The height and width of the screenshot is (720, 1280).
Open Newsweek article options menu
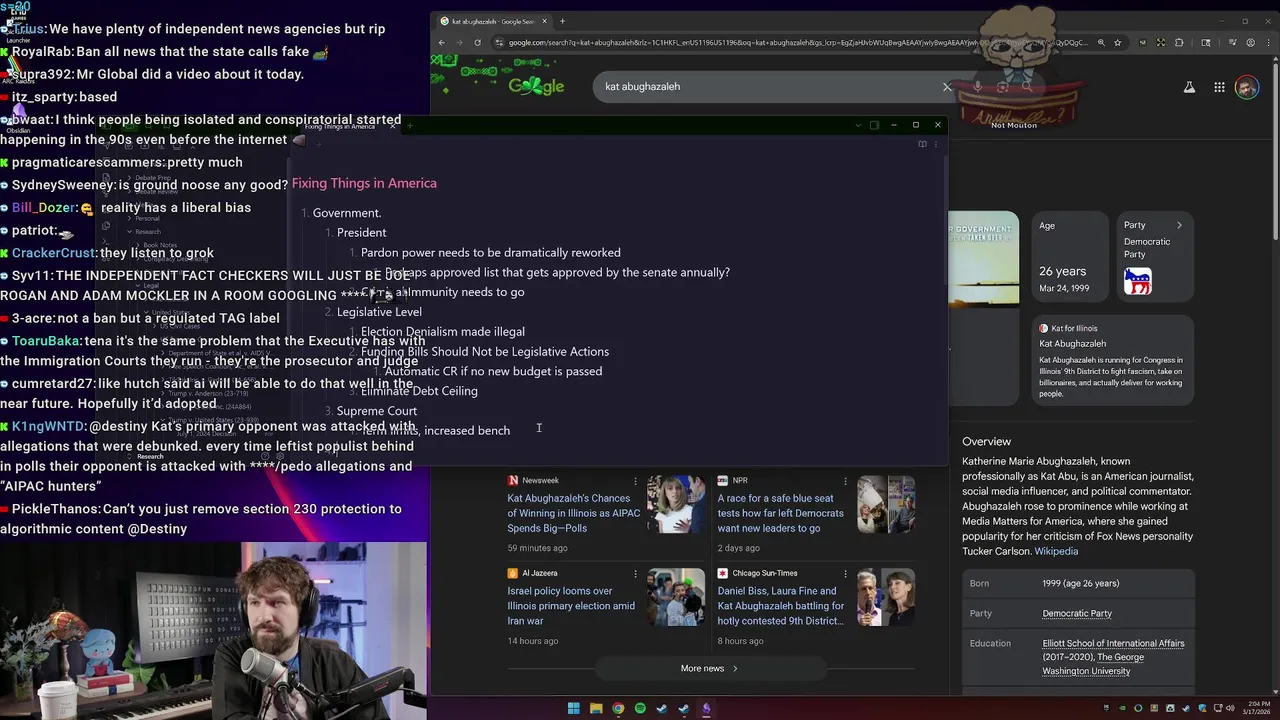635,481
